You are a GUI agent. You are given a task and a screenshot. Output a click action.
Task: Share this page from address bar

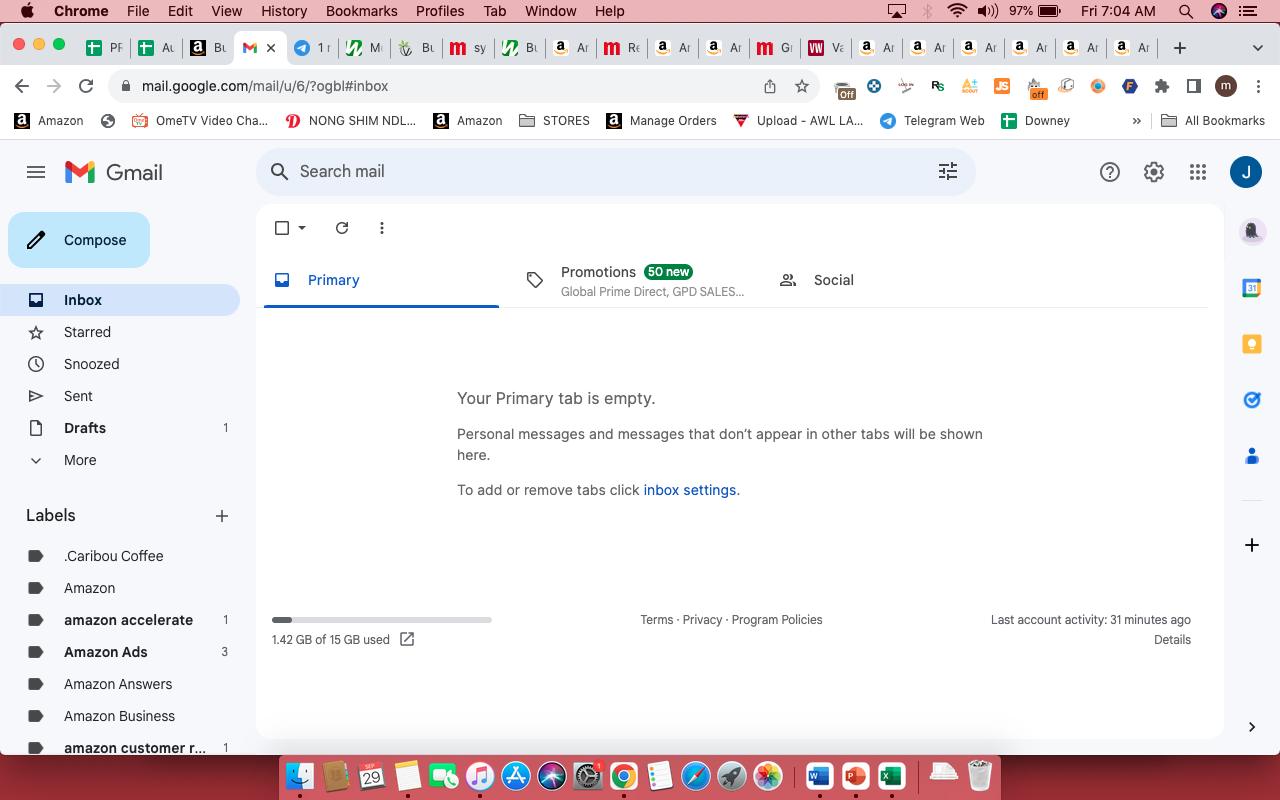point(770,86)
